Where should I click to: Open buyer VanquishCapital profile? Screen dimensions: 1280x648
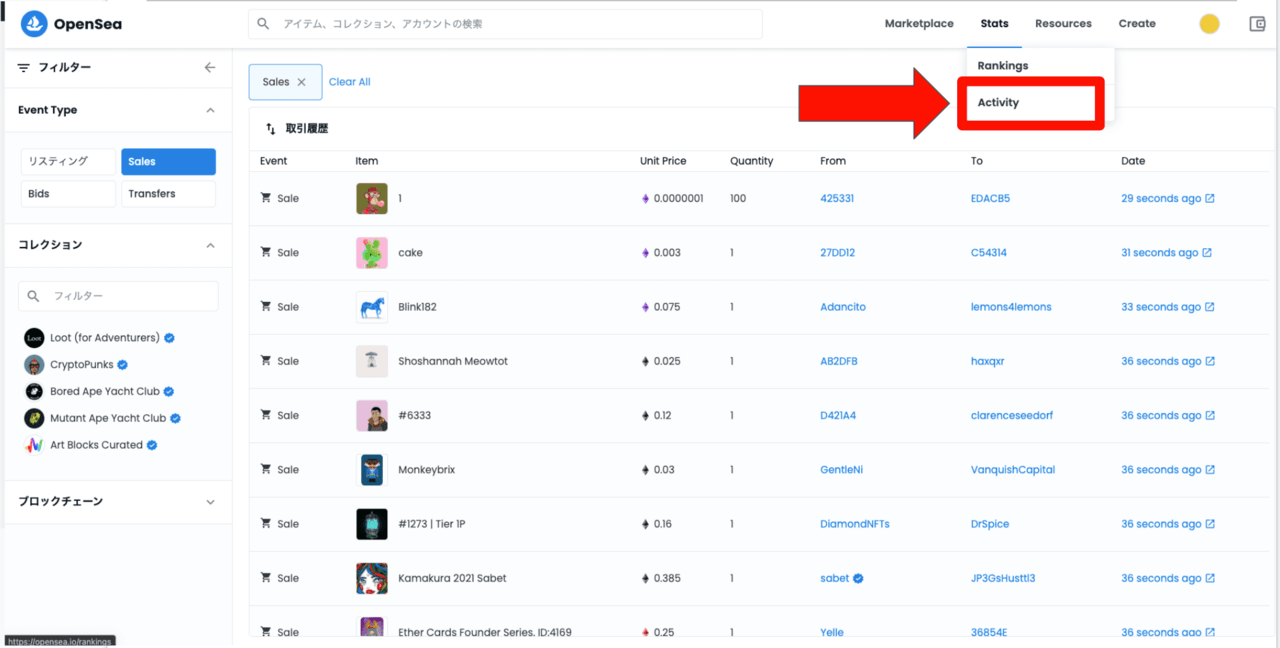(x=1013, y=470)
